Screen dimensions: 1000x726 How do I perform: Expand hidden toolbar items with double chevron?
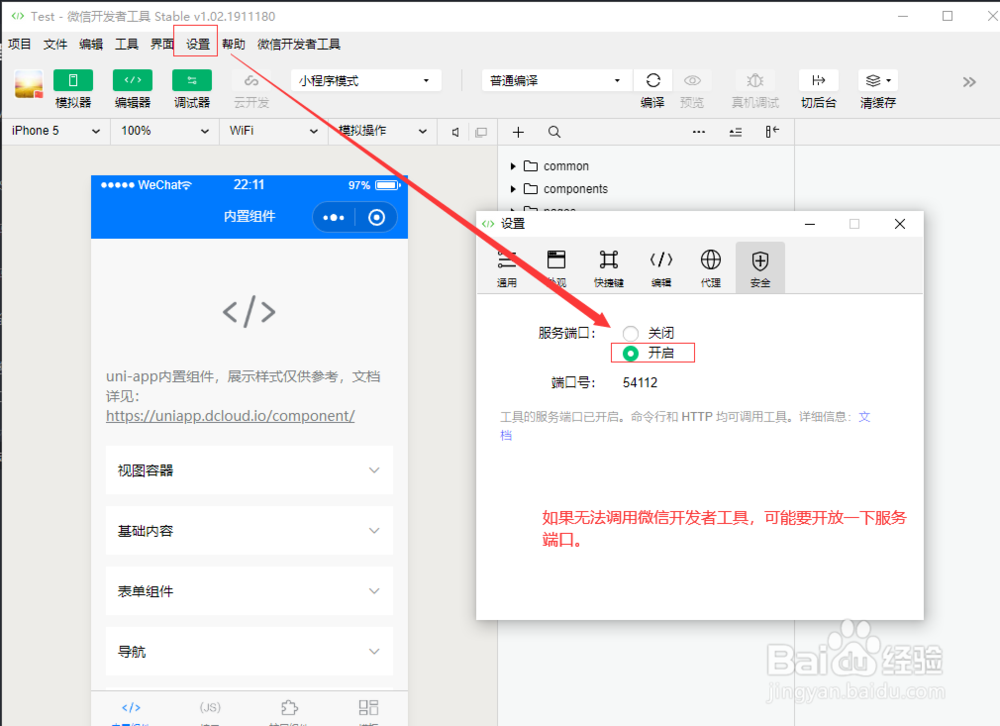[969, 82]
